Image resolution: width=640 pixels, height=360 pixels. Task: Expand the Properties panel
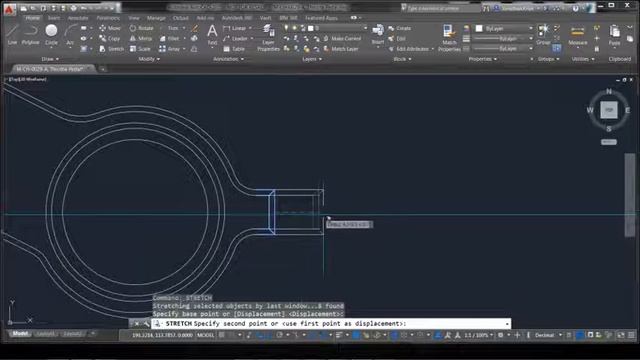482,59
